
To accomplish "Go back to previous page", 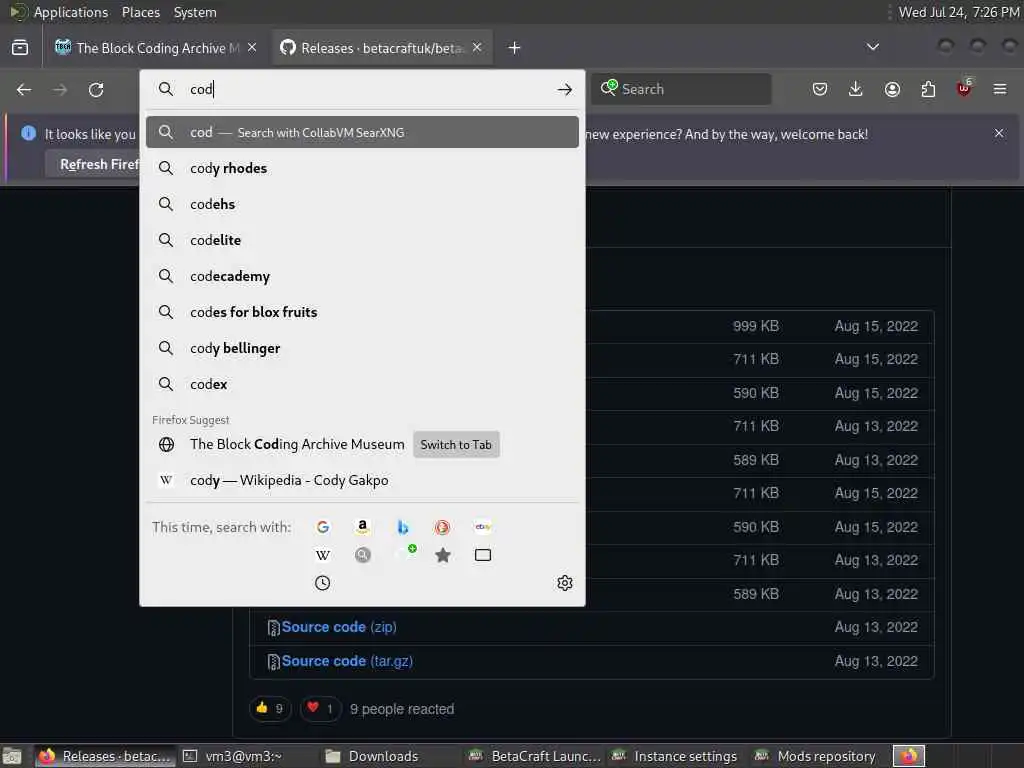I will click(24, 89).
